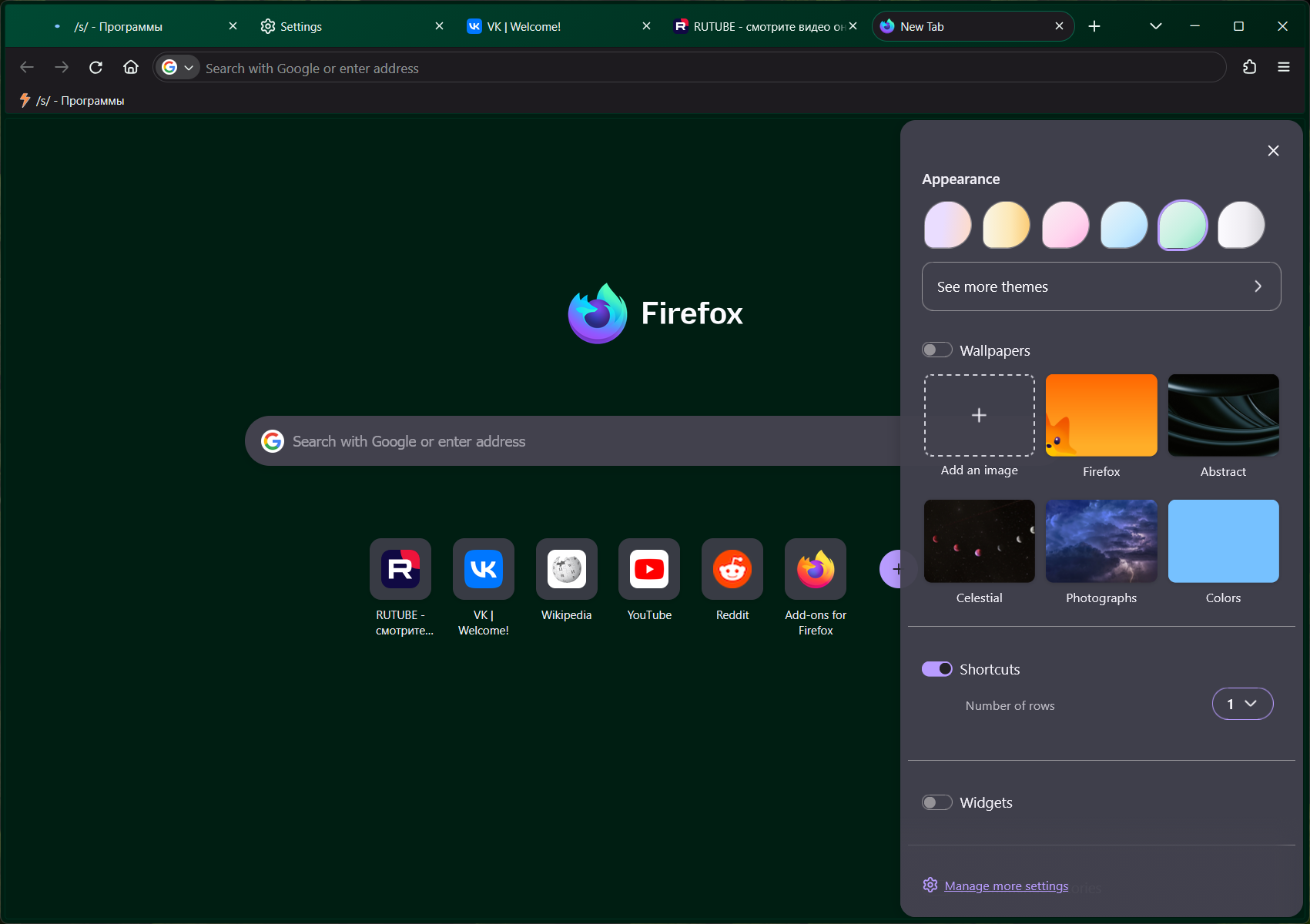The height and width of the screenshot is (924, 1310).
Task: Open the Extensions puzzle icon
Action: pyautogui.click(x=1249, y=68)
